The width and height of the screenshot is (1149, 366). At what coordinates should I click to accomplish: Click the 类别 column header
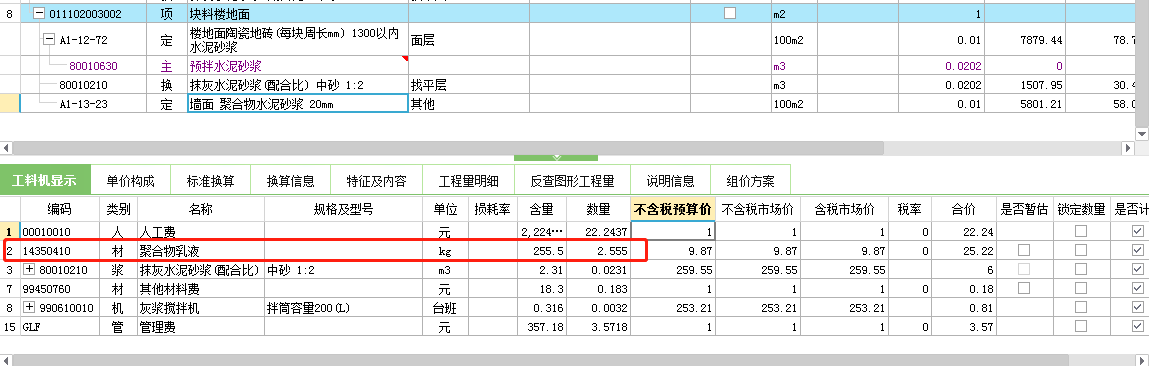click(x=119, y=210)
